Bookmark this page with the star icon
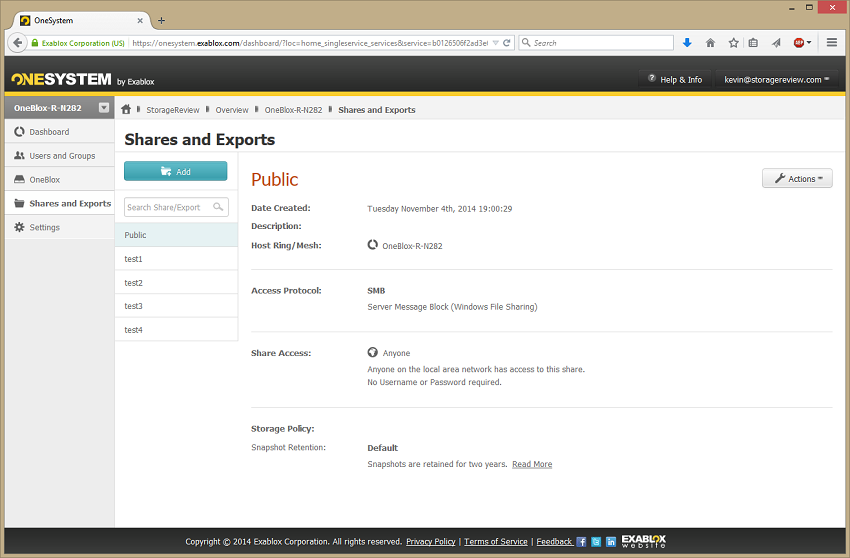 (733, 43)
